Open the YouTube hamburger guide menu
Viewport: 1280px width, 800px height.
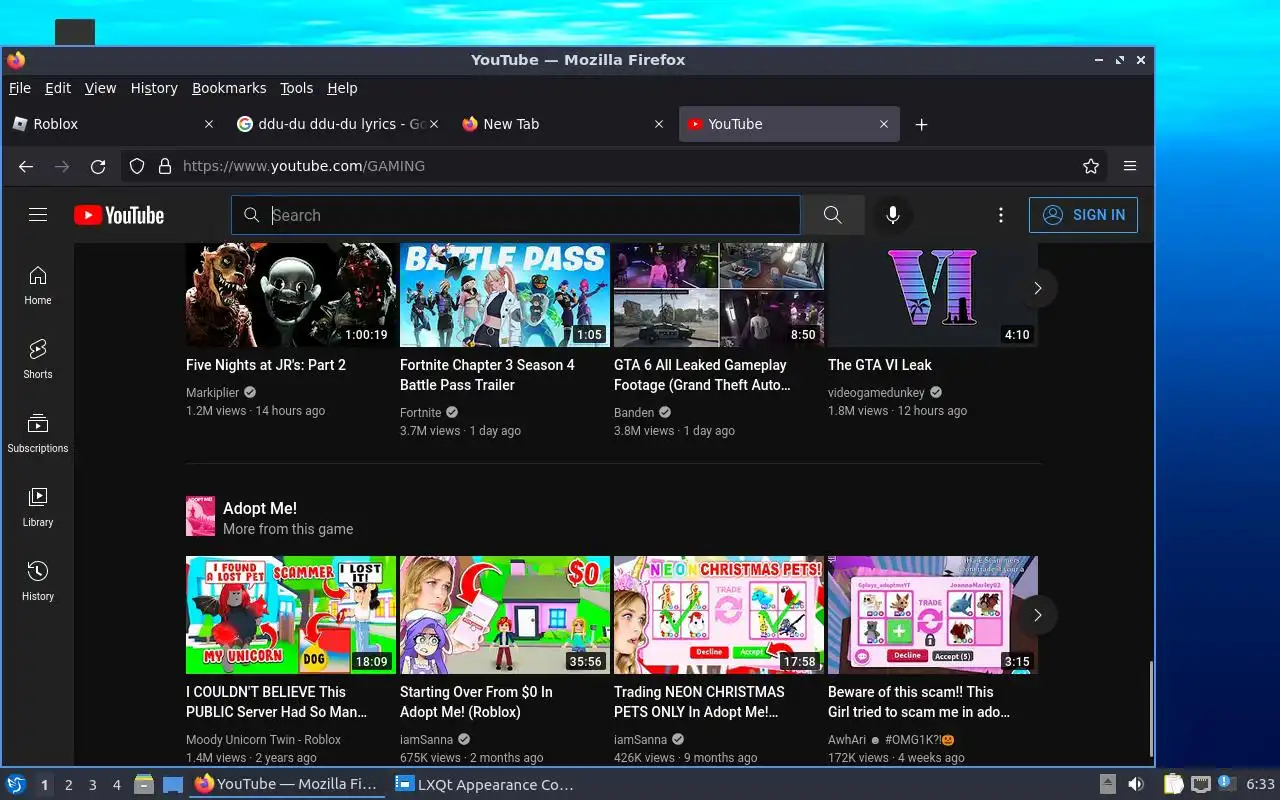[38, 215]
